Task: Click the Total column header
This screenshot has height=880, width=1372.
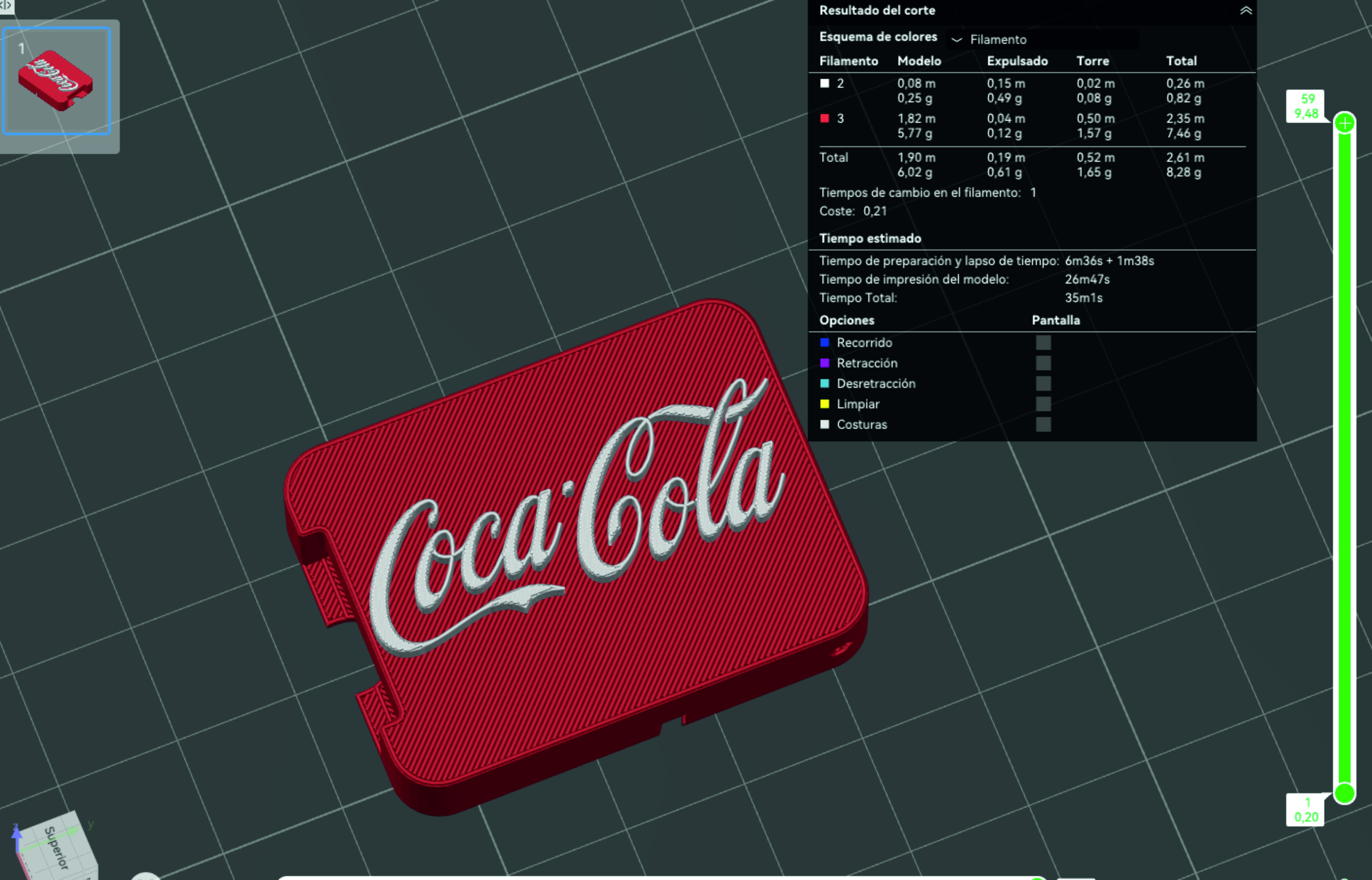Action: 1181,61
